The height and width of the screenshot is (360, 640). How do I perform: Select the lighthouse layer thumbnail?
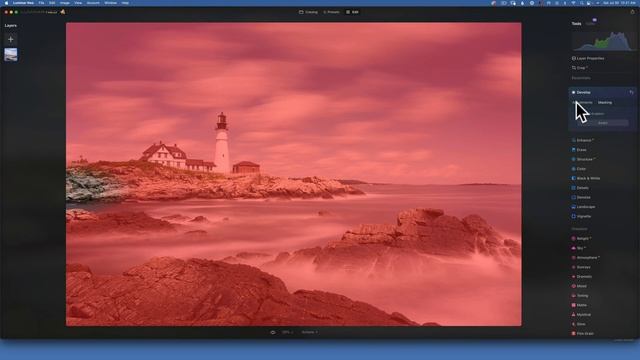tap(11, 54)
